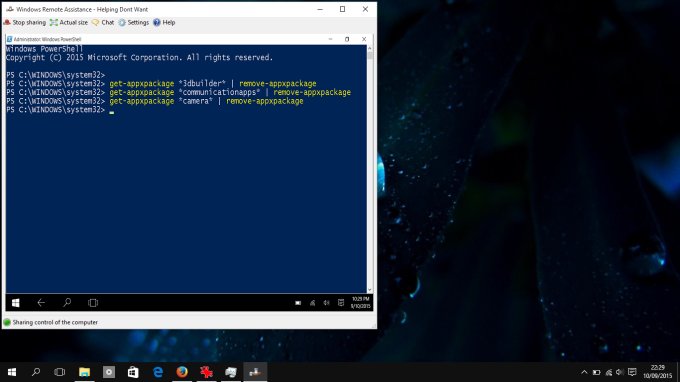This screenshot has width=680, height=382.
Task: Click the PowerShell scrollbar up arrow
Action: click(369, 48)
